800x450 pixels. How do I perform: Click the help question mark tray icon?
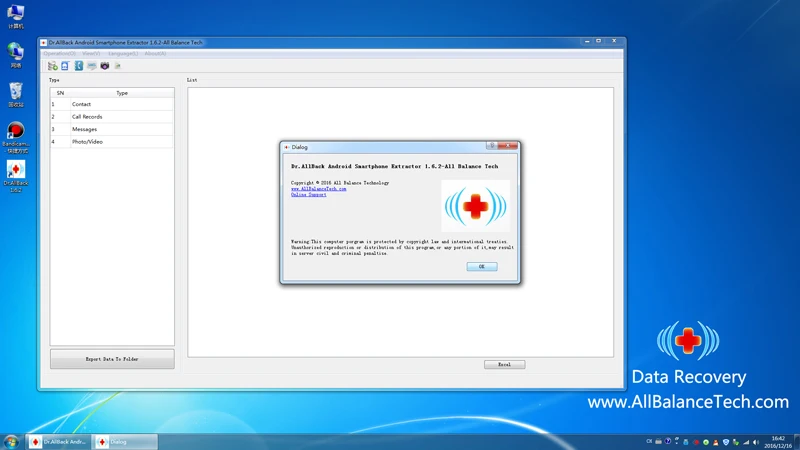click(668, 441)
